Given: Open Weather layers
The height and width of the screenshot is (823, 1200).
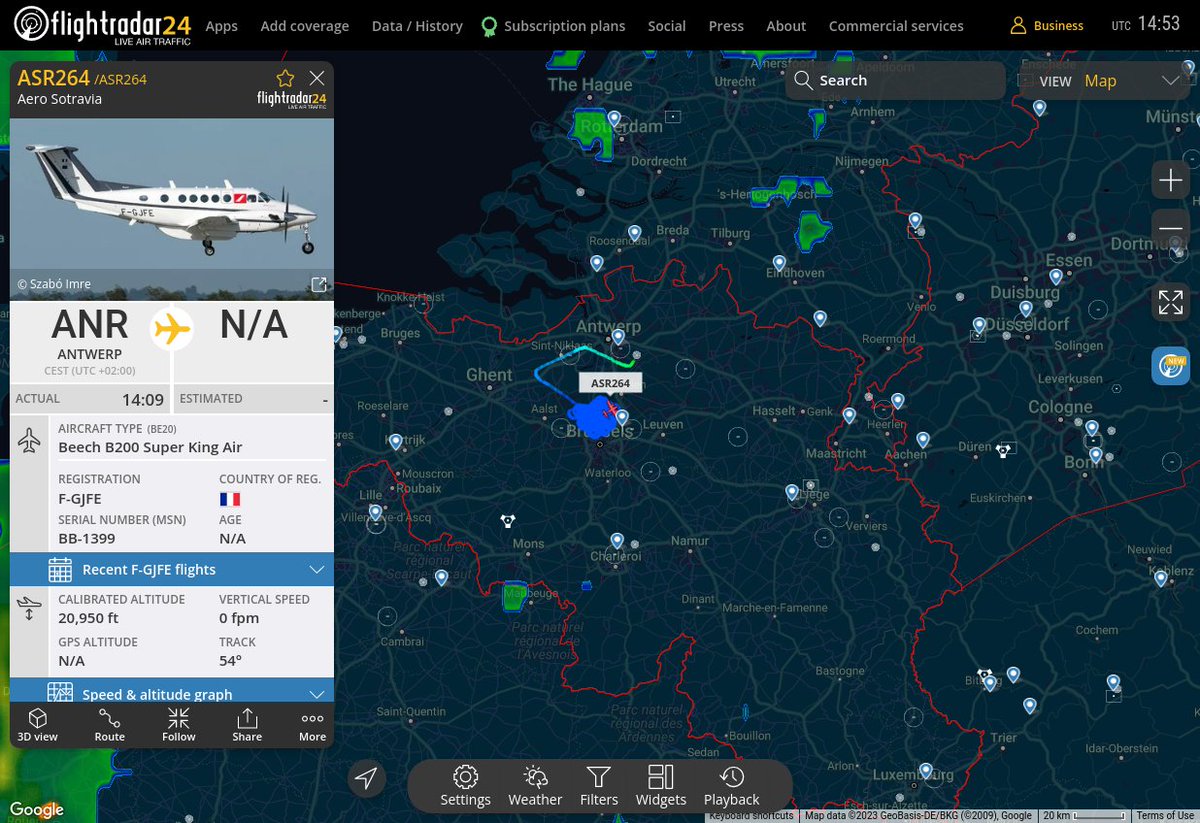Looking at the screenshot, I should click(x=535, y=785).
